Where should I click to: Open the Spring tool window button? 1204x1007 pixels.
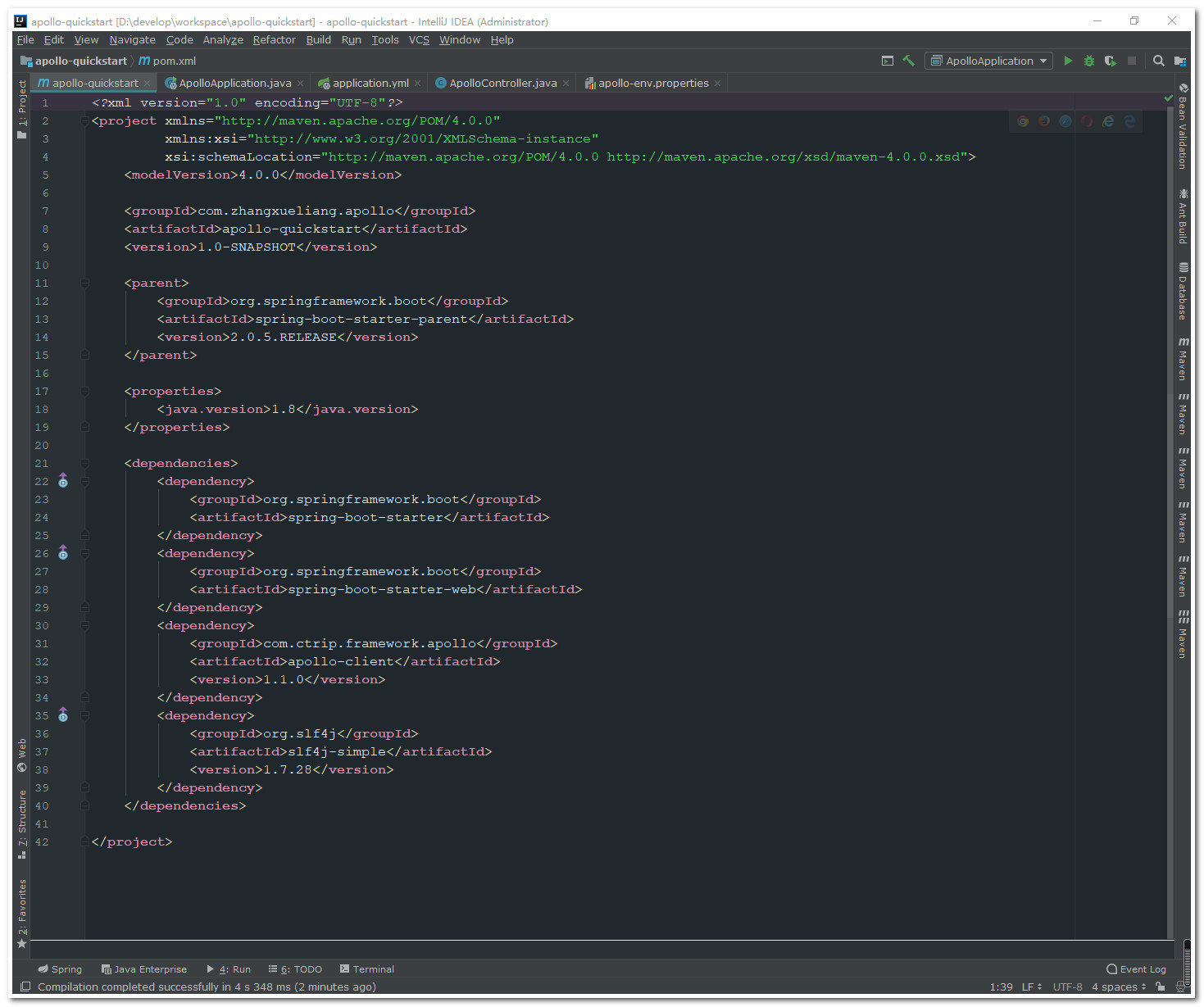click(60, 968)
